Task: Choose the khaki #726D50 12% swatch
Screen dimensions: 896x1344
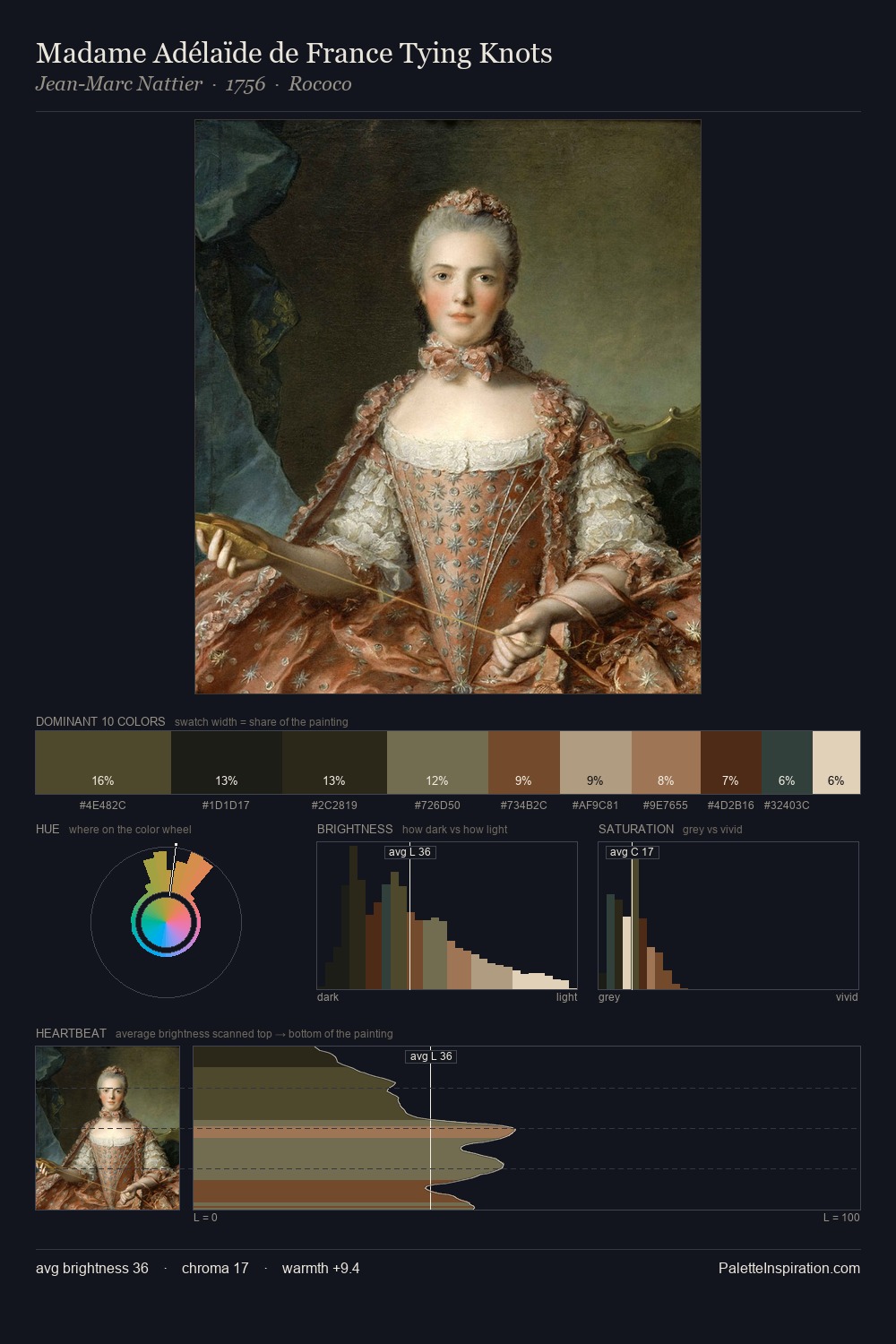Action: (x=437, y=762)
